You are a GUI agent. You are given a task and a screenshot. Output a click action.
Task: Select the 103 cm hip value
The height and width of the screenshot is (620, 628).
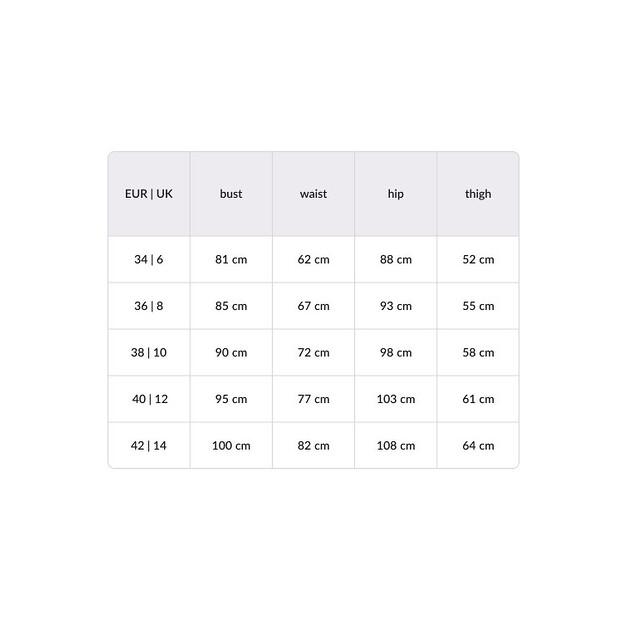[x=396, y=399]
